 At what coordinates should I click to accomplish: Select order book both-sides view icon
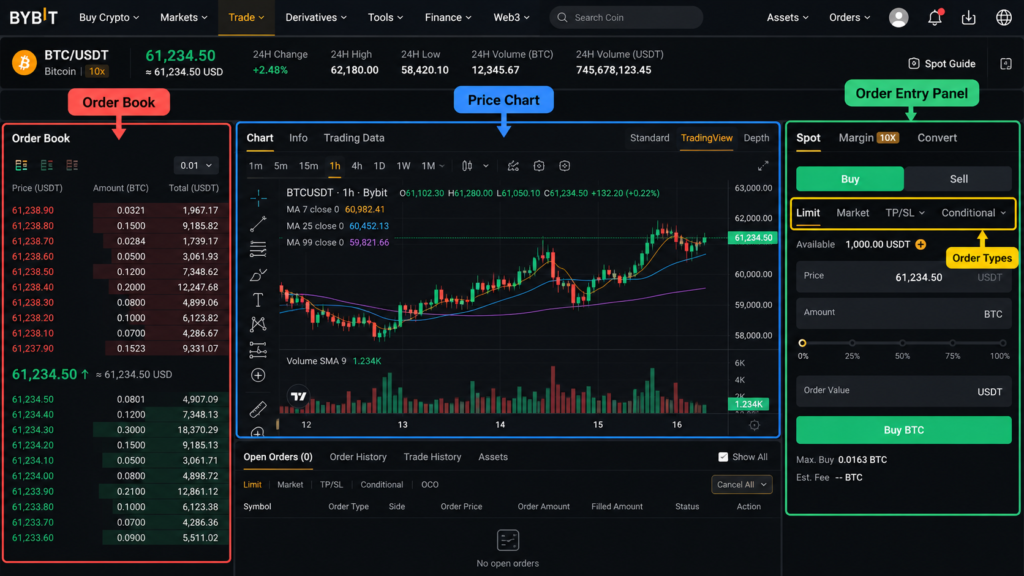point(21,165)
